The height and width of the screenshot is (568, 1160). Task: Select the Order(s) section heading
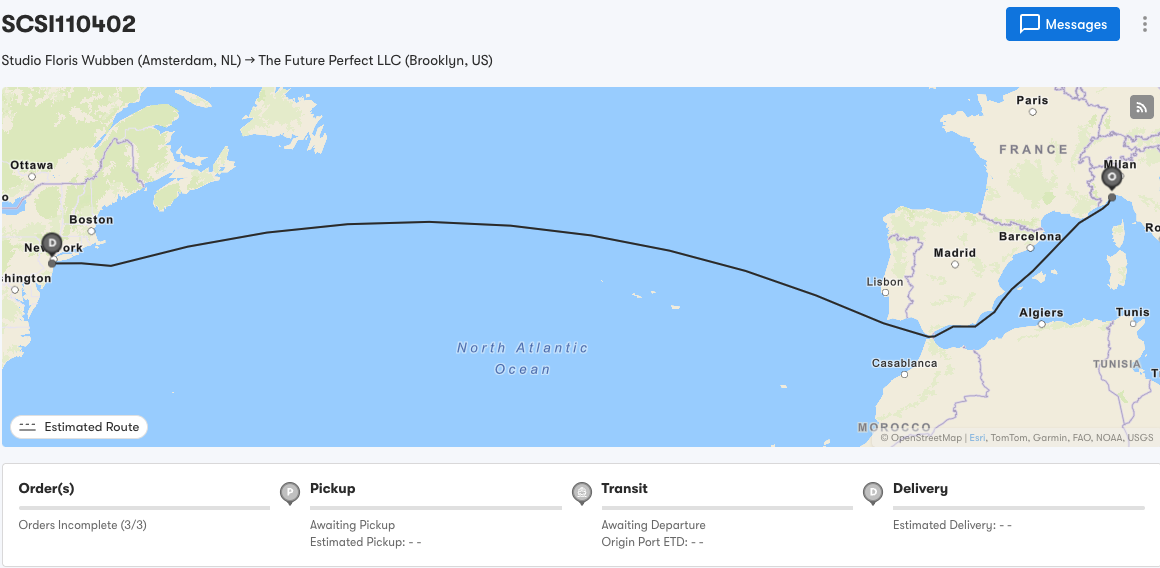[47, 489]
